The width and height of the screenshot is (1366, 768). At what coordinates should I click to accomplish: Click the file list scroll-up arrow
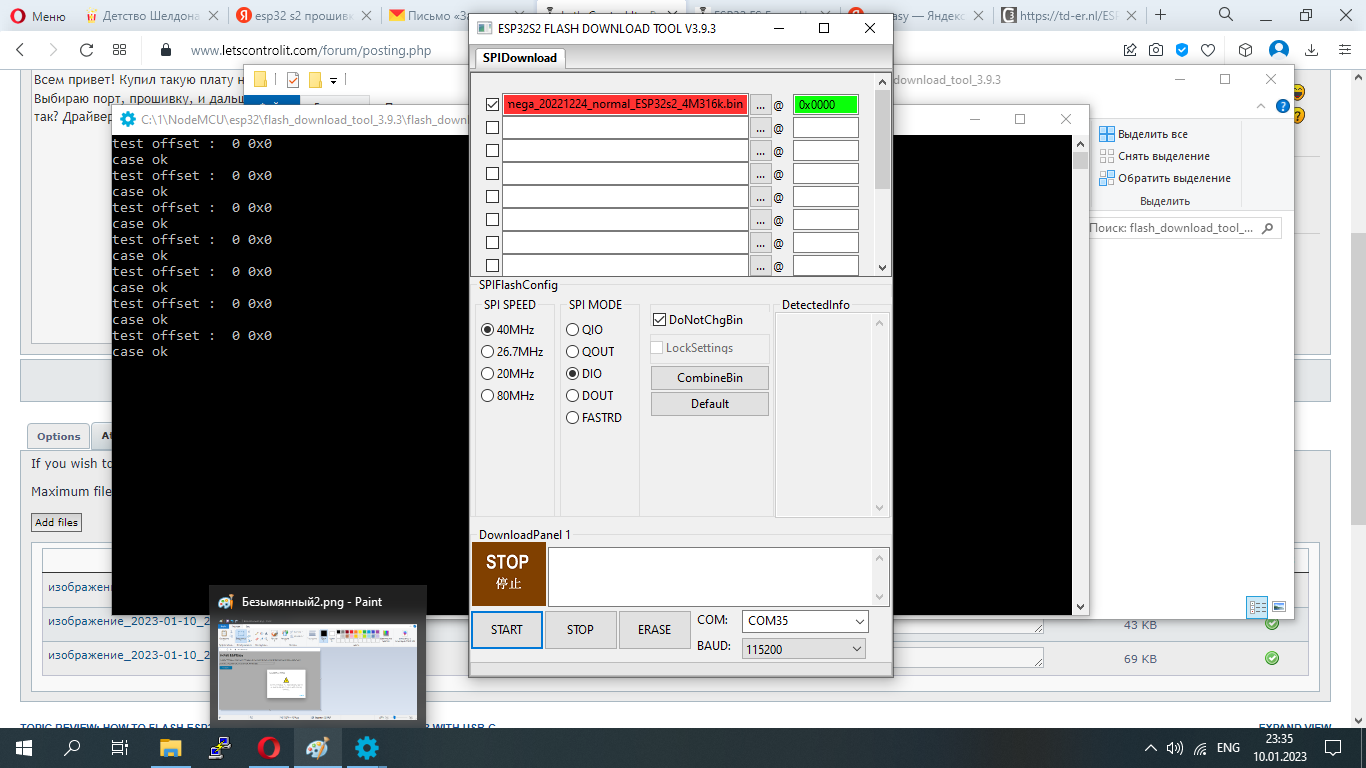coord(882,82)
